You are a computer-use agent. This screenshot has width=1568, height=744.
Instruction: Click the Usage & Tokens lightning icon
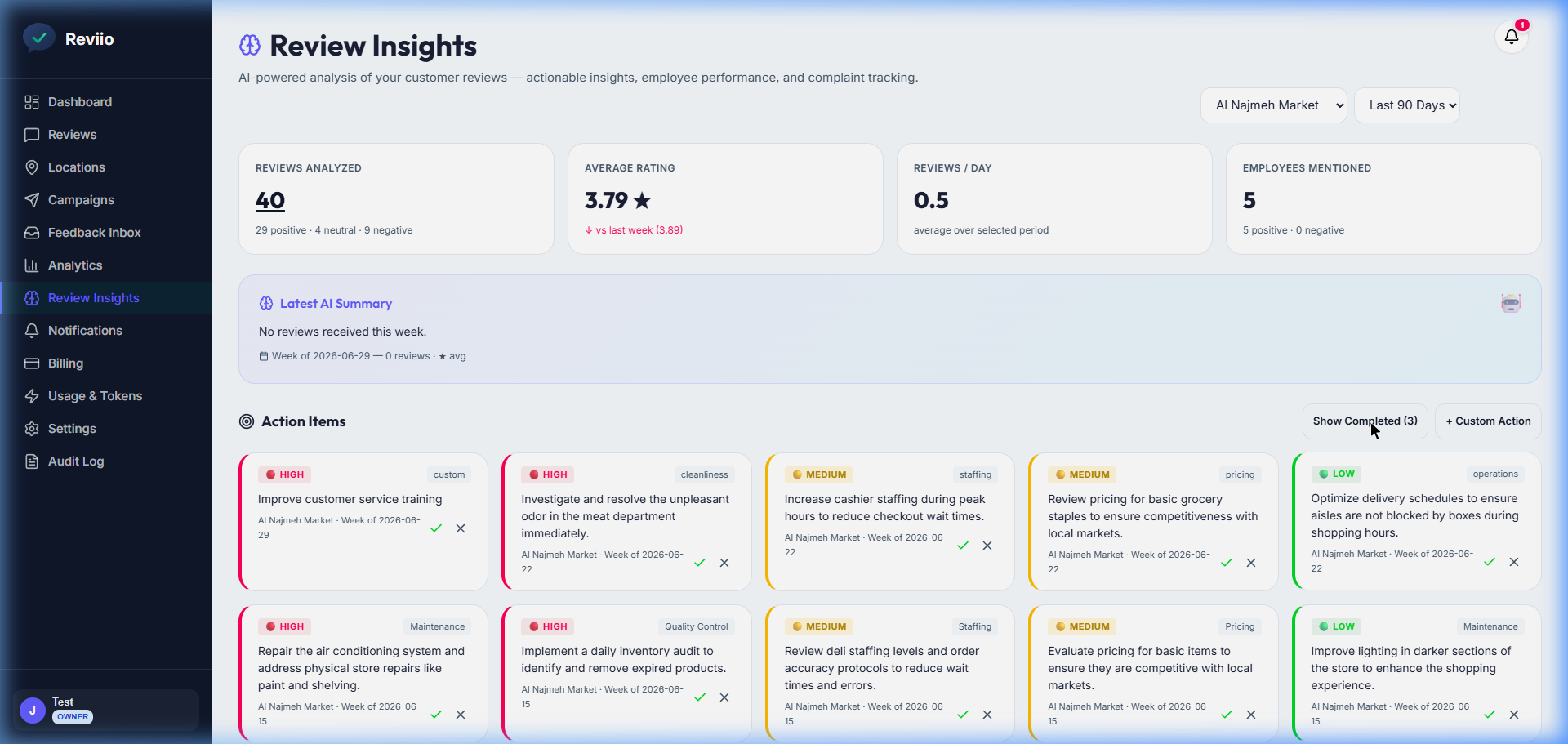tap(32, 396)
